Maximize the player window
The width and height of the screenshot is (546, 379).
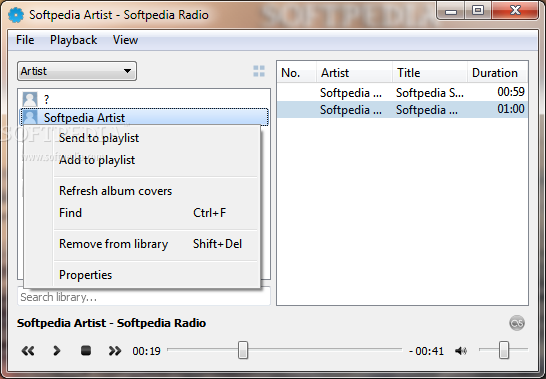478,11
